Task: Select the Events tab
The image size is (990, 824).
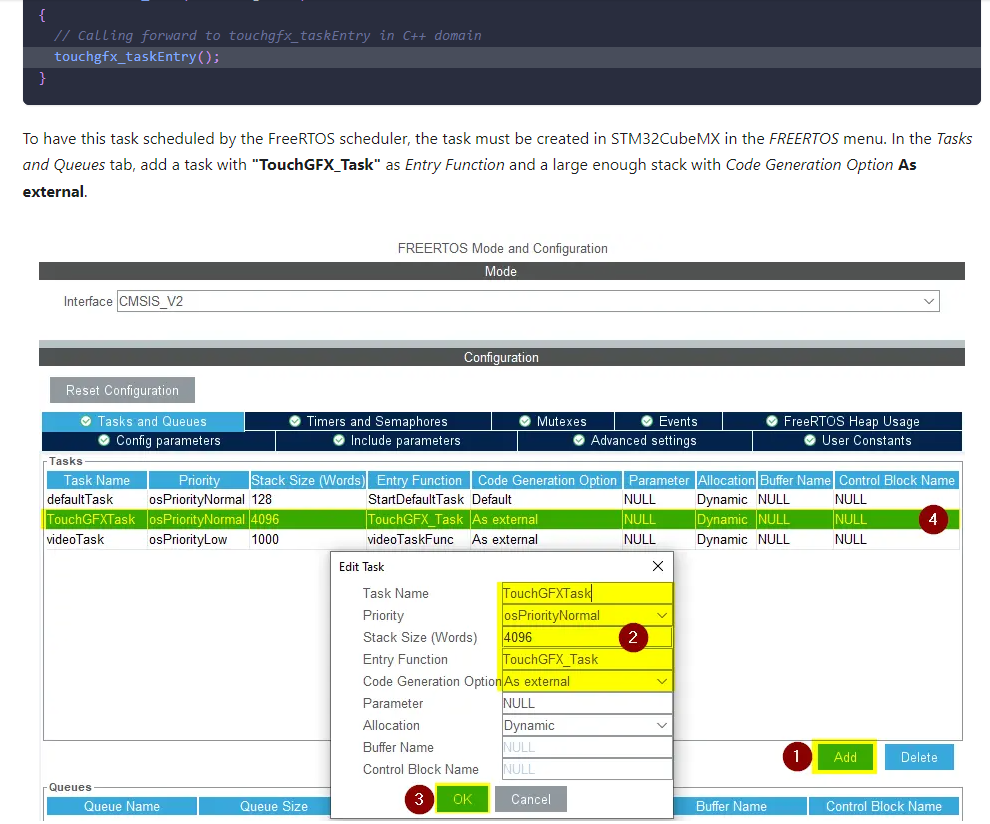Action: pos(669,421)
